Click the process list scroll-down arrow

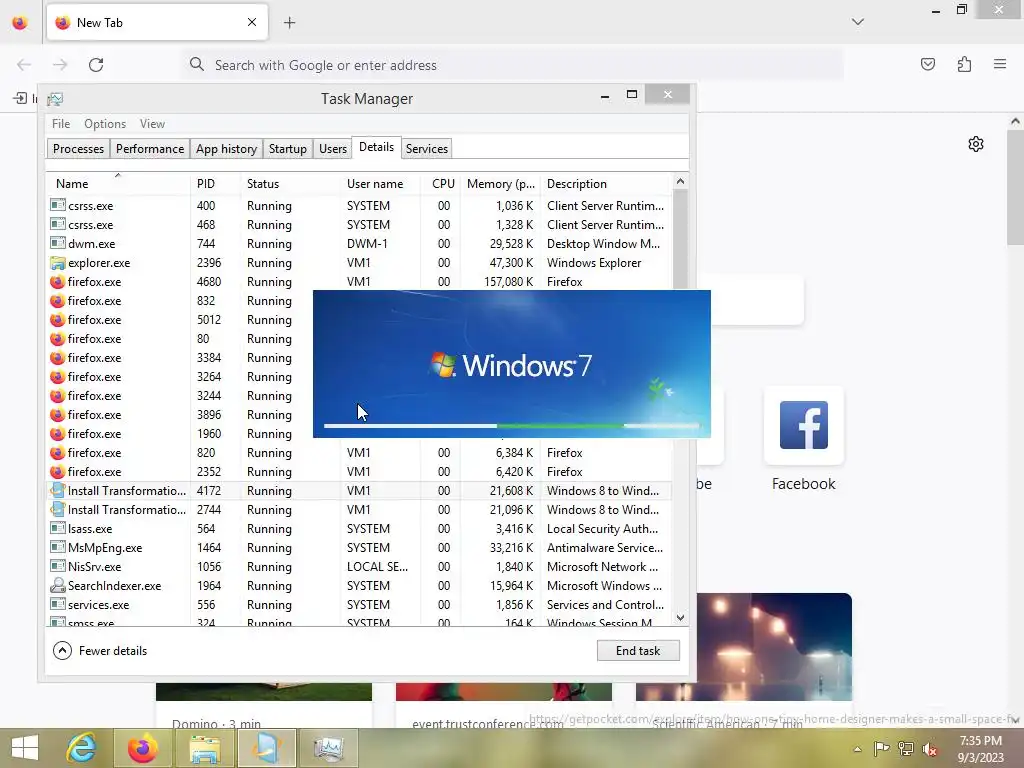pyautogui.click(x=680, y=617)
